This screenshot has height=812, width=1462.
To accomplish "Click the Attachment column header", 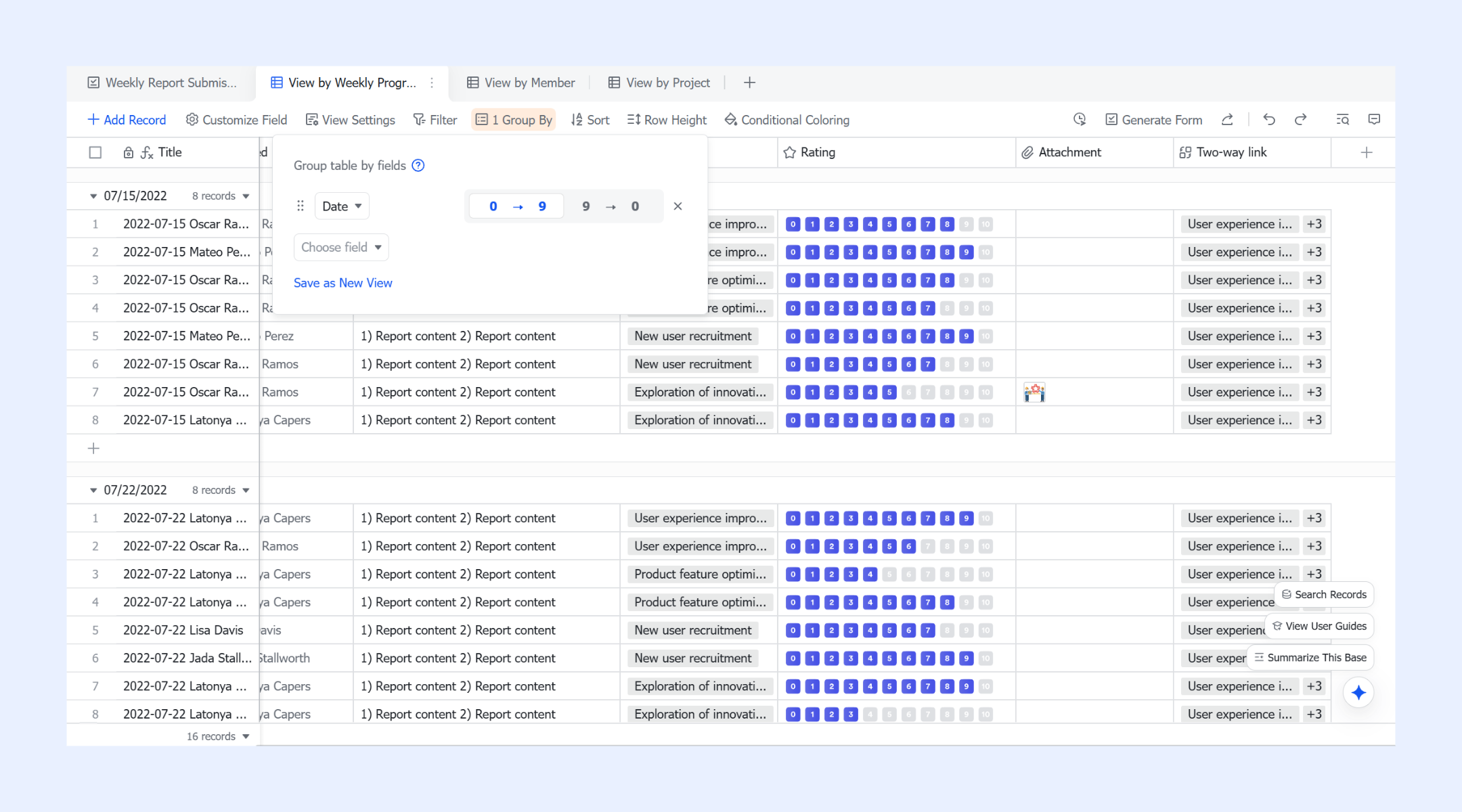I will point(1094,152).
